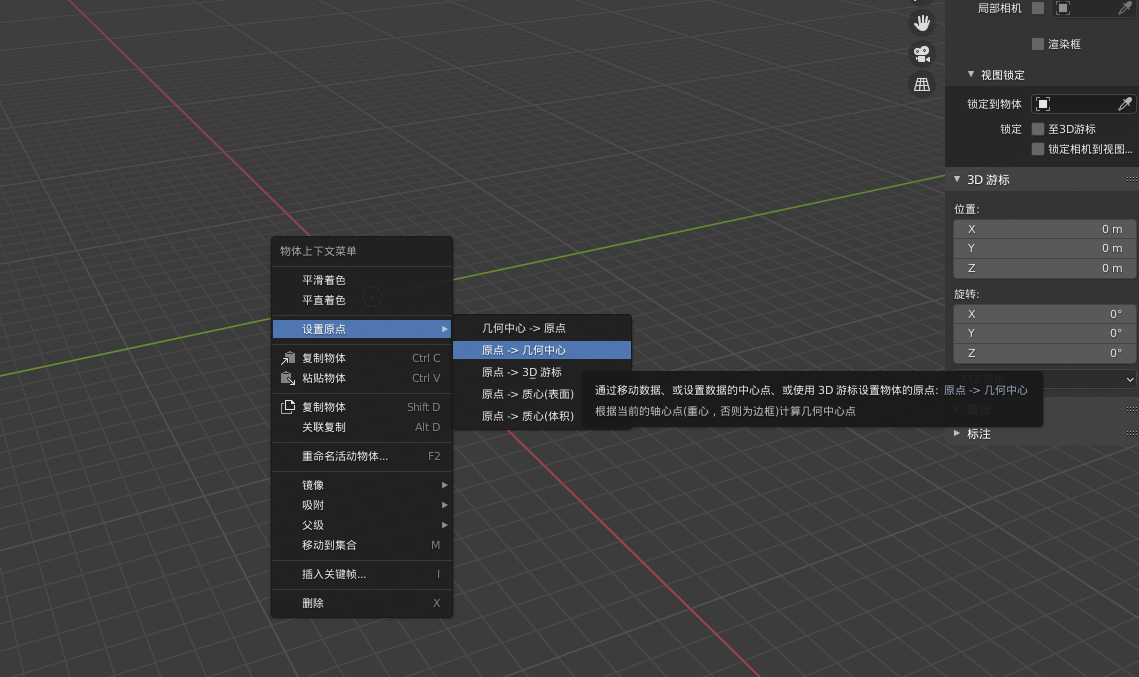
Task: Choose 平直着色 in context menu
Action: [x=362, y=300]
